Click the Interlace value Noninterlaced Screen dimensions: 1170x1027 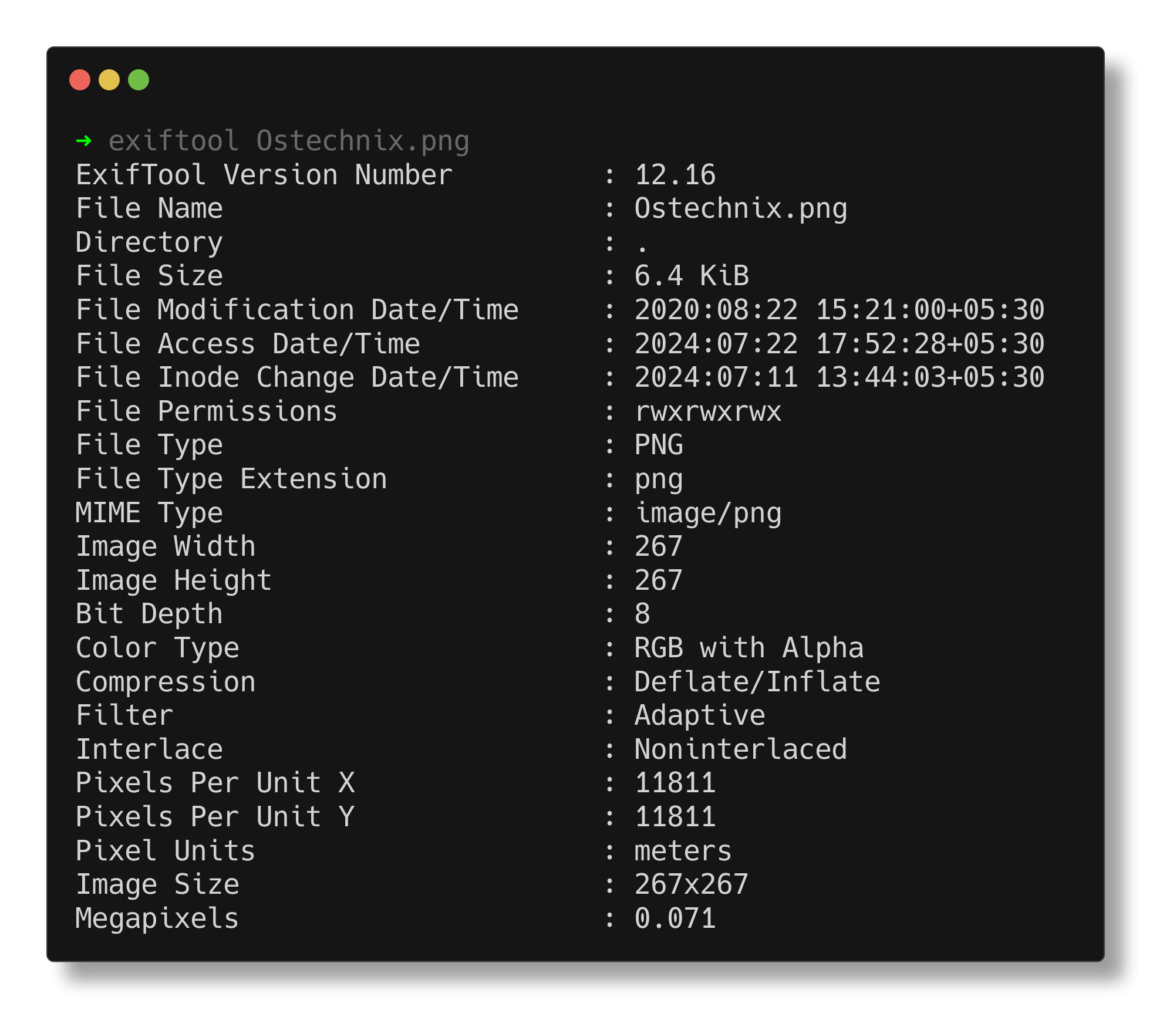[741, 749]
